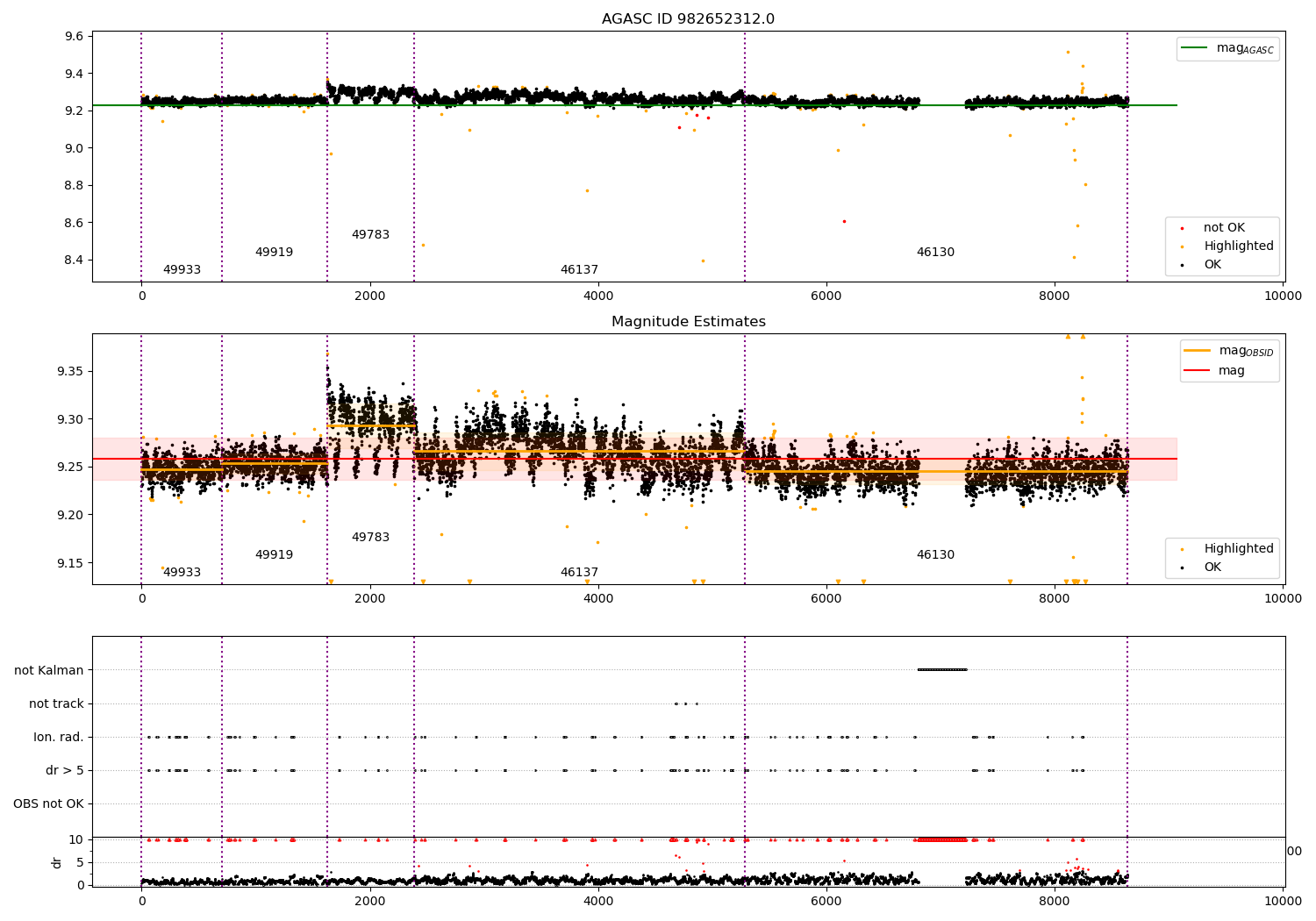
Task: Click the 'not Kalman' row label
Action: point(49,671)
